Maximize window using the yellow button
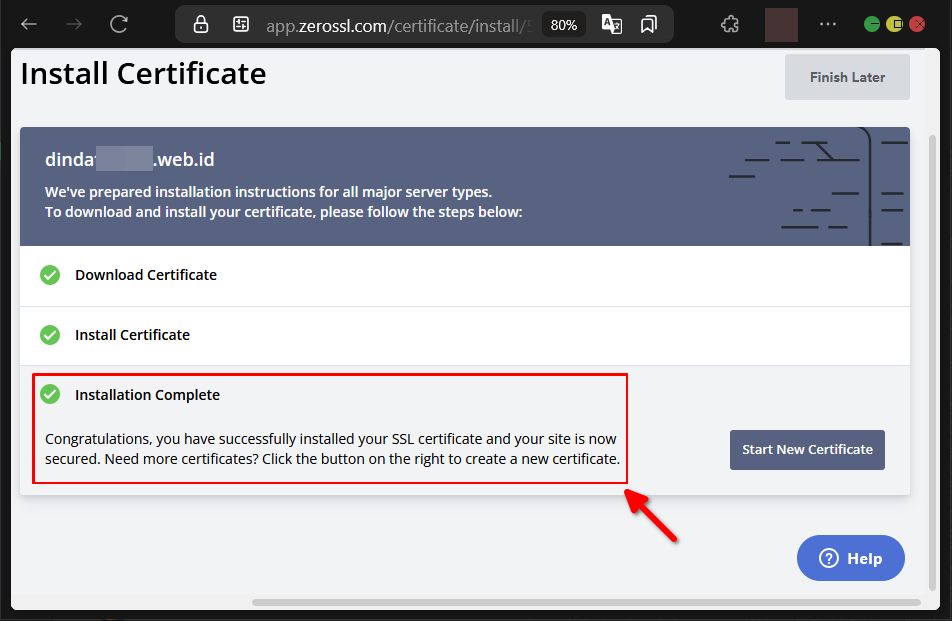 [894, 24]
